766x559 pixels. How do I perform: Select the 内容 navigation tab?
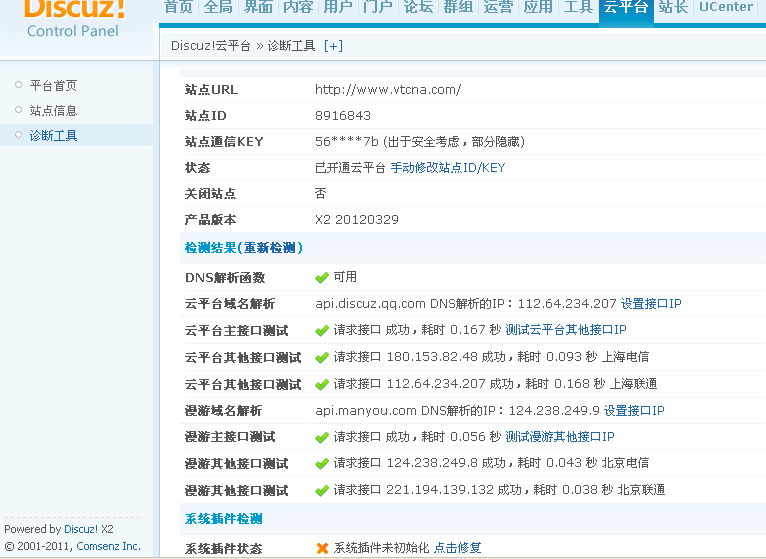tap(298, 7)
